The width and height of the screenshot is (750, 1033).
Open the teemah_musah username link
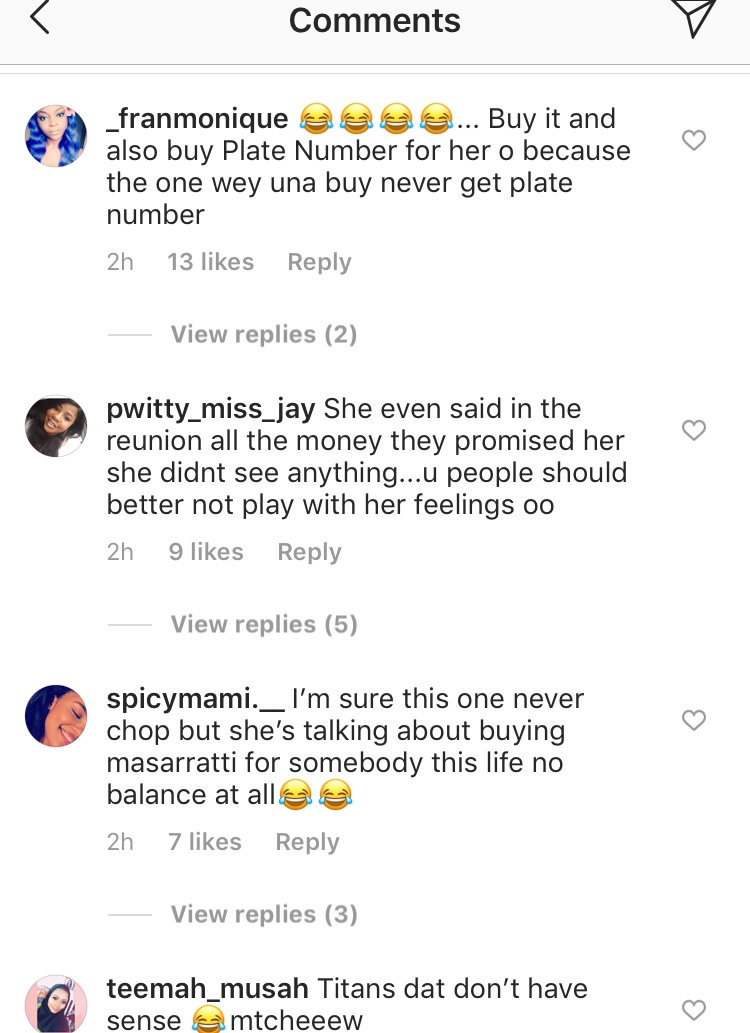[207, 989]
